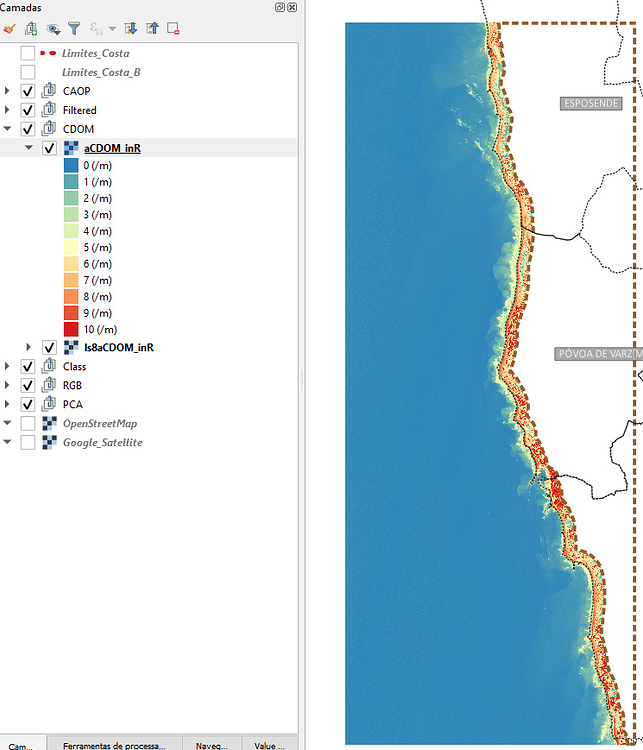Collapse the CDOM group

point(7,129)
